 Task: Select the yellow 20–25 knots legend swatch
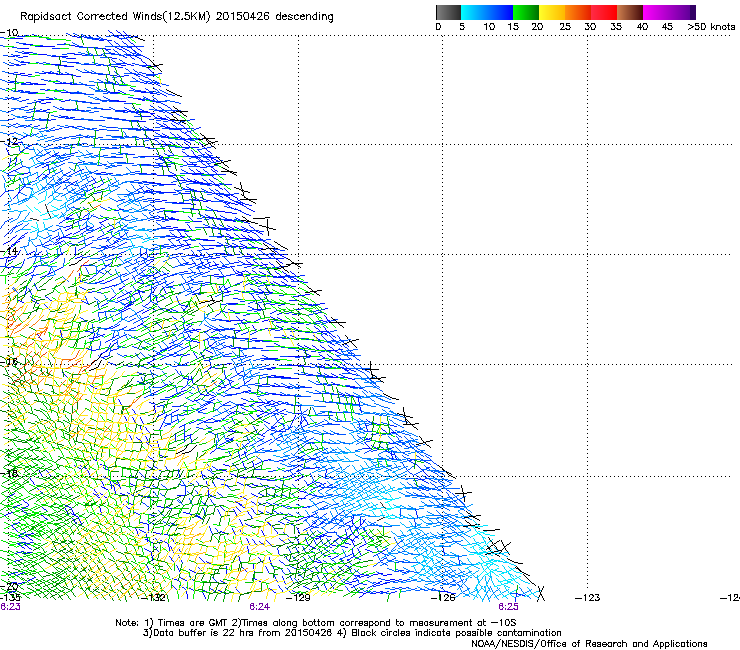coord(552,12)
